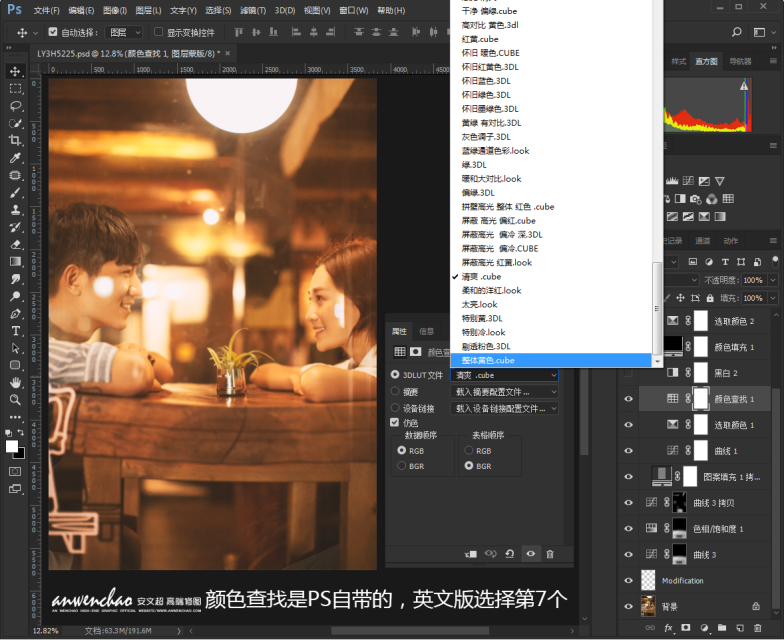Open the 载入摘要配置文件 dropdown
Image resolution: width=784 pixels, height=640 pixels.
pyautogui.click(x=504, y=392)
